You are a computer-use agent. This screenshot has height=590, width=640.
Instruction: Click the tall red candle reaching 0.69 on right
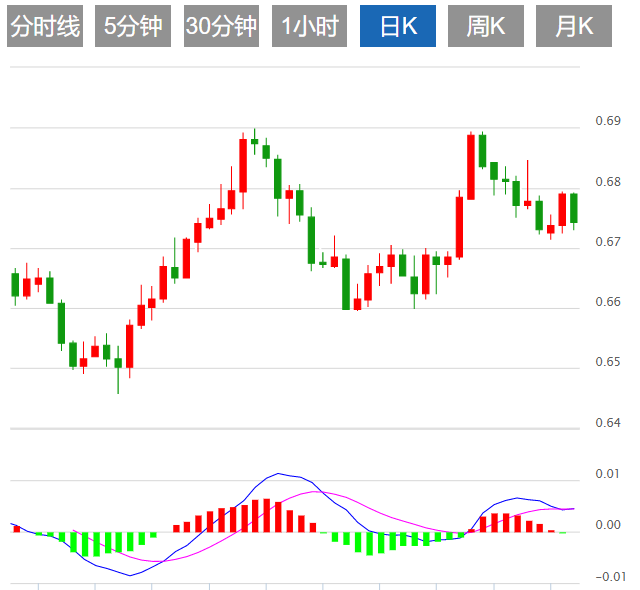click(471, 166)
